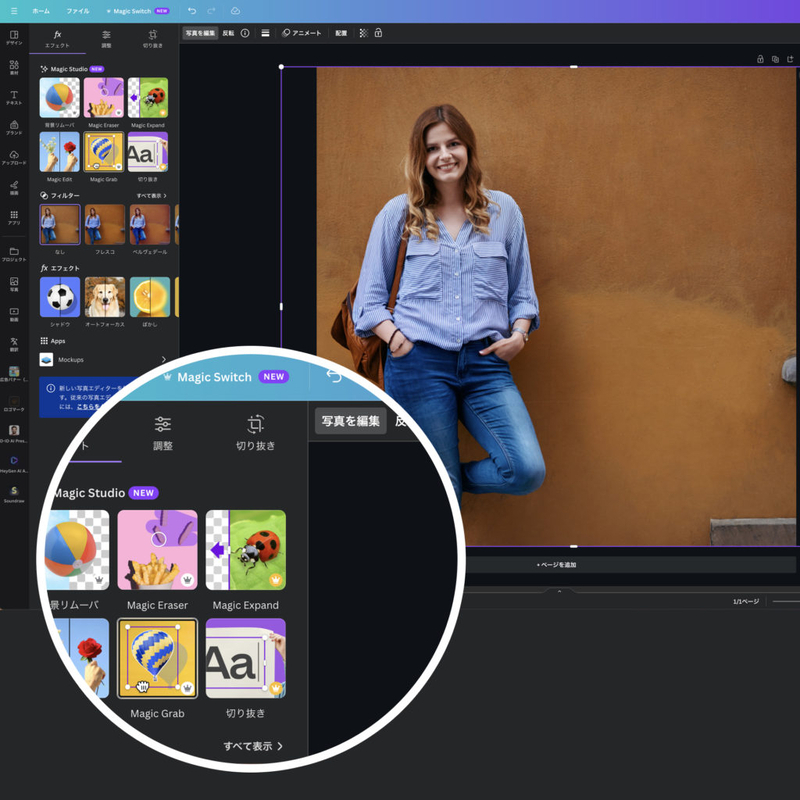
Task: Open the D-ID AI Presenters app
Action: click(x=14, y=434)
